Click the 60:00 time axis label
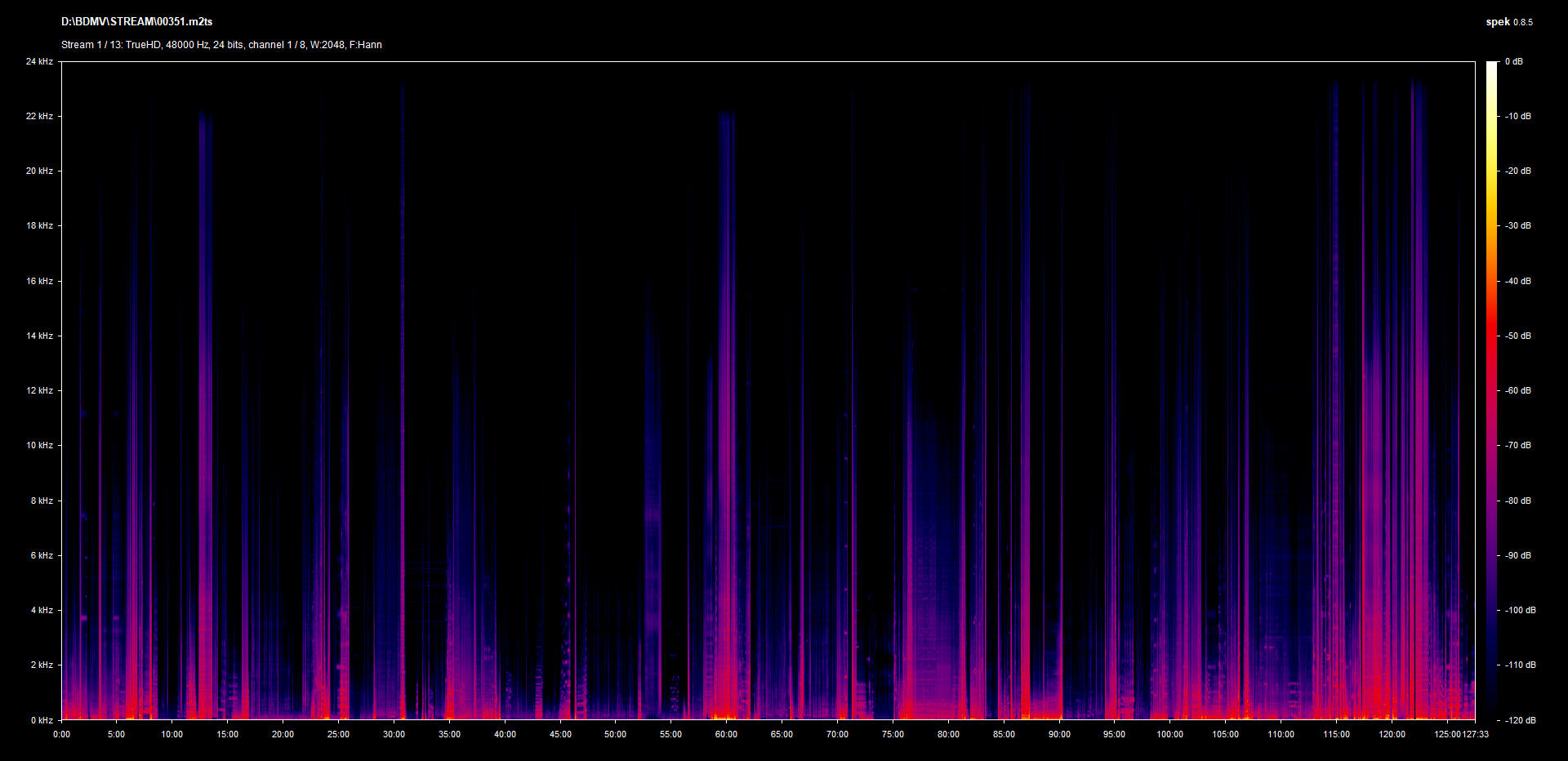Screen dimensions: 1568x761 (726, 734)
